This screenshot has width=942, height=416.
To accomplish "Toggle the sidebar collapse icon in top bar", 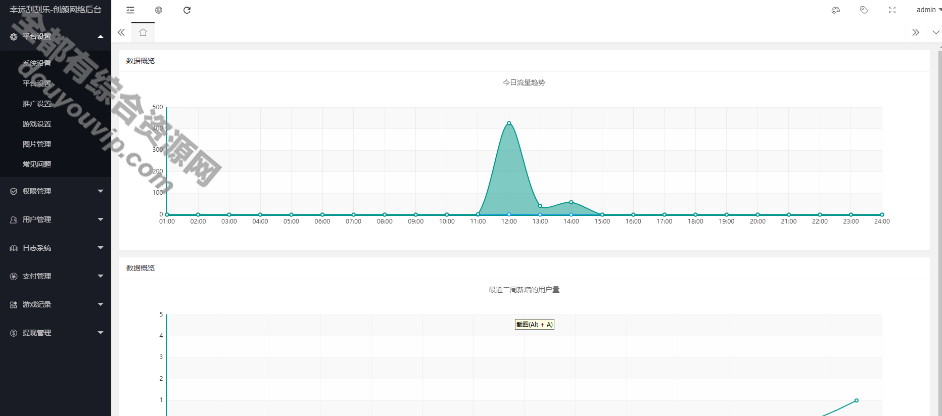I will point(130,10).
